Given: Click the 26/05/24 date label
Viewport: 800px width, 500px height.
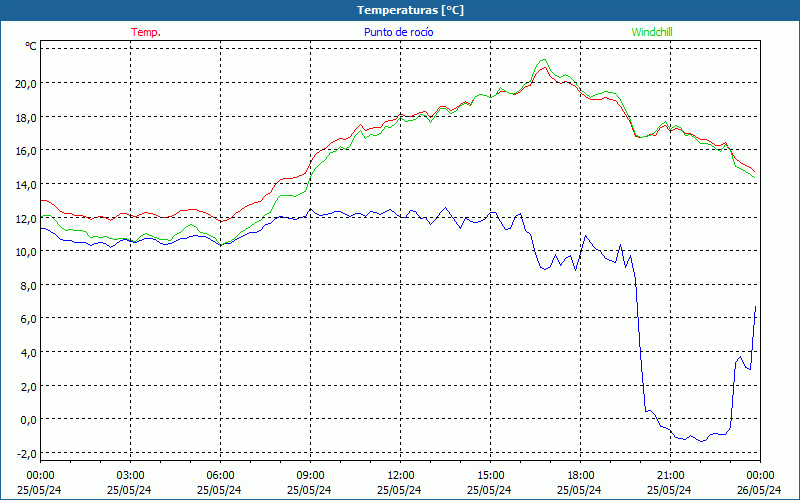Looking at the screenshot, I should (x=759, y=490).
